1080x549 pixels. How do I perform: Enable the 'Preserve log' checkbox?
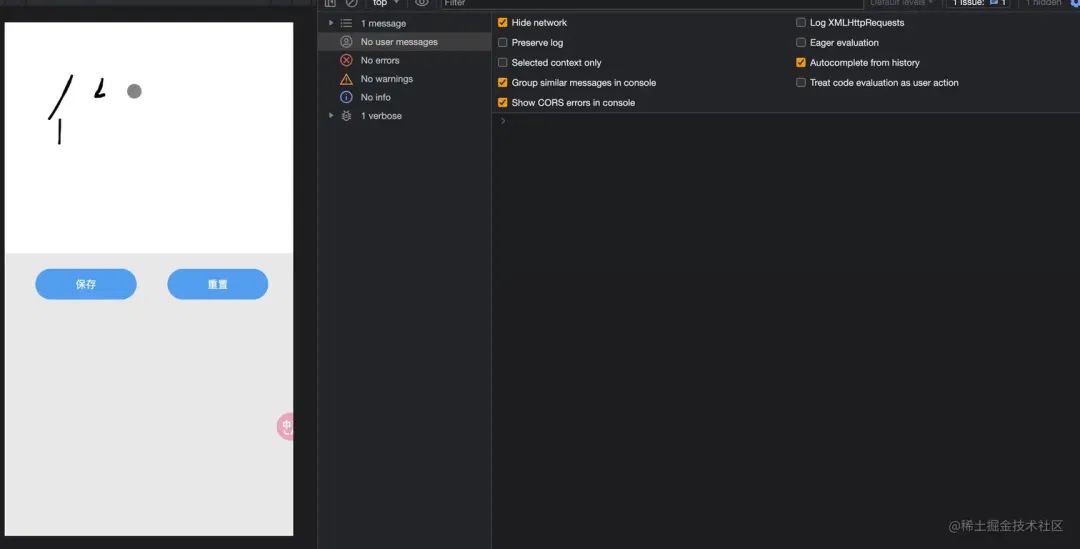tap(503, 43)
